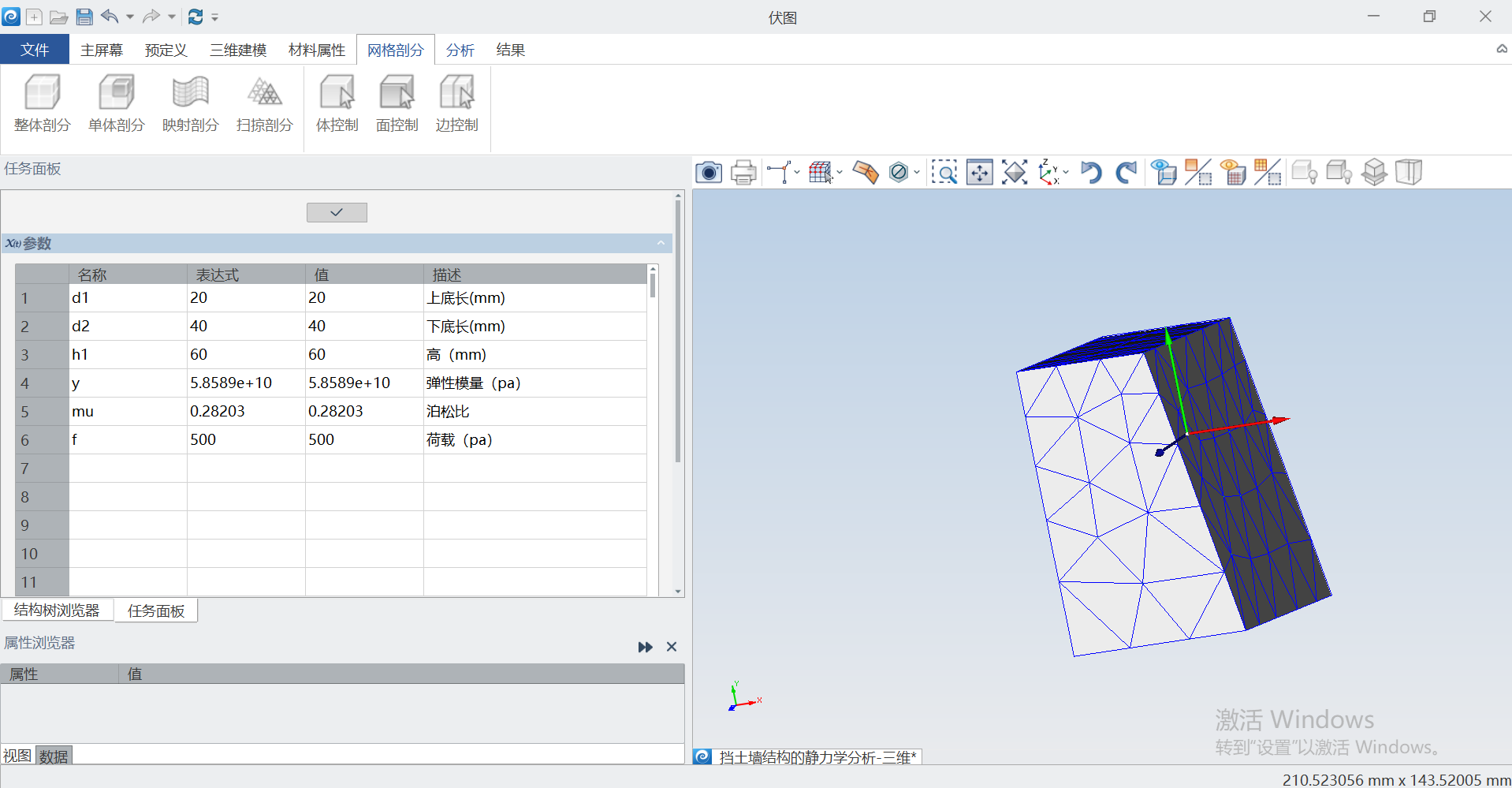Expand the coordinate-point tool dropdown
Viewport: 1512px width, 788px height.
(x=797, y=172)
